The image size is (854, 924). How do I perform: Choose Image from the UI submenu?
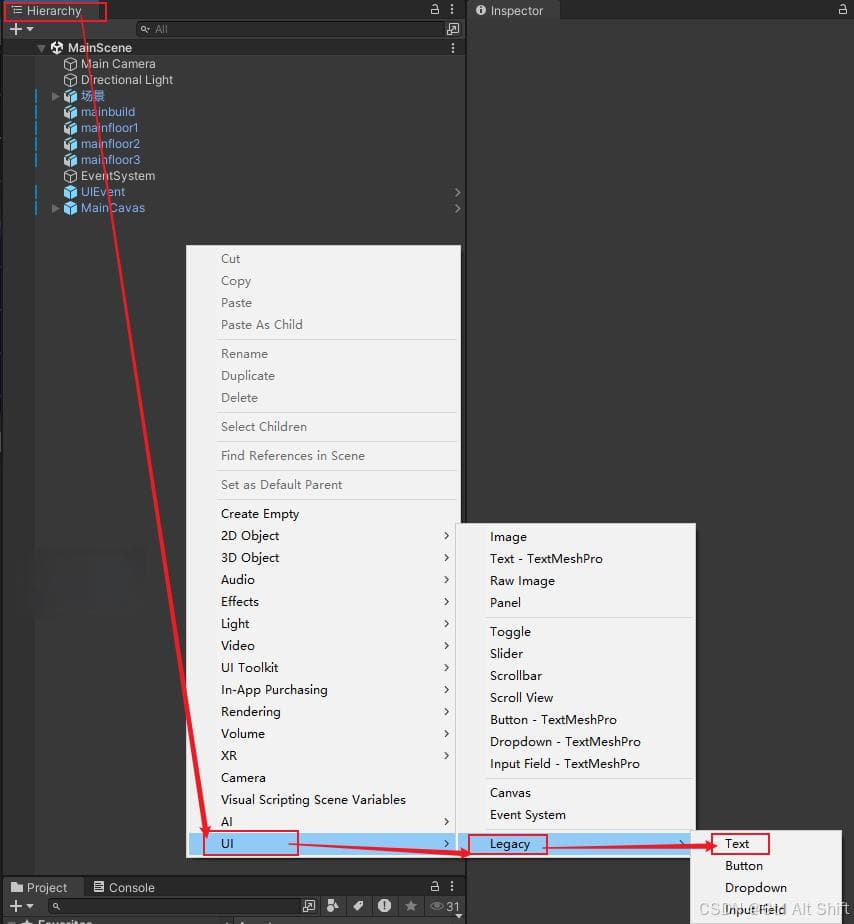[x=576, y=536]
